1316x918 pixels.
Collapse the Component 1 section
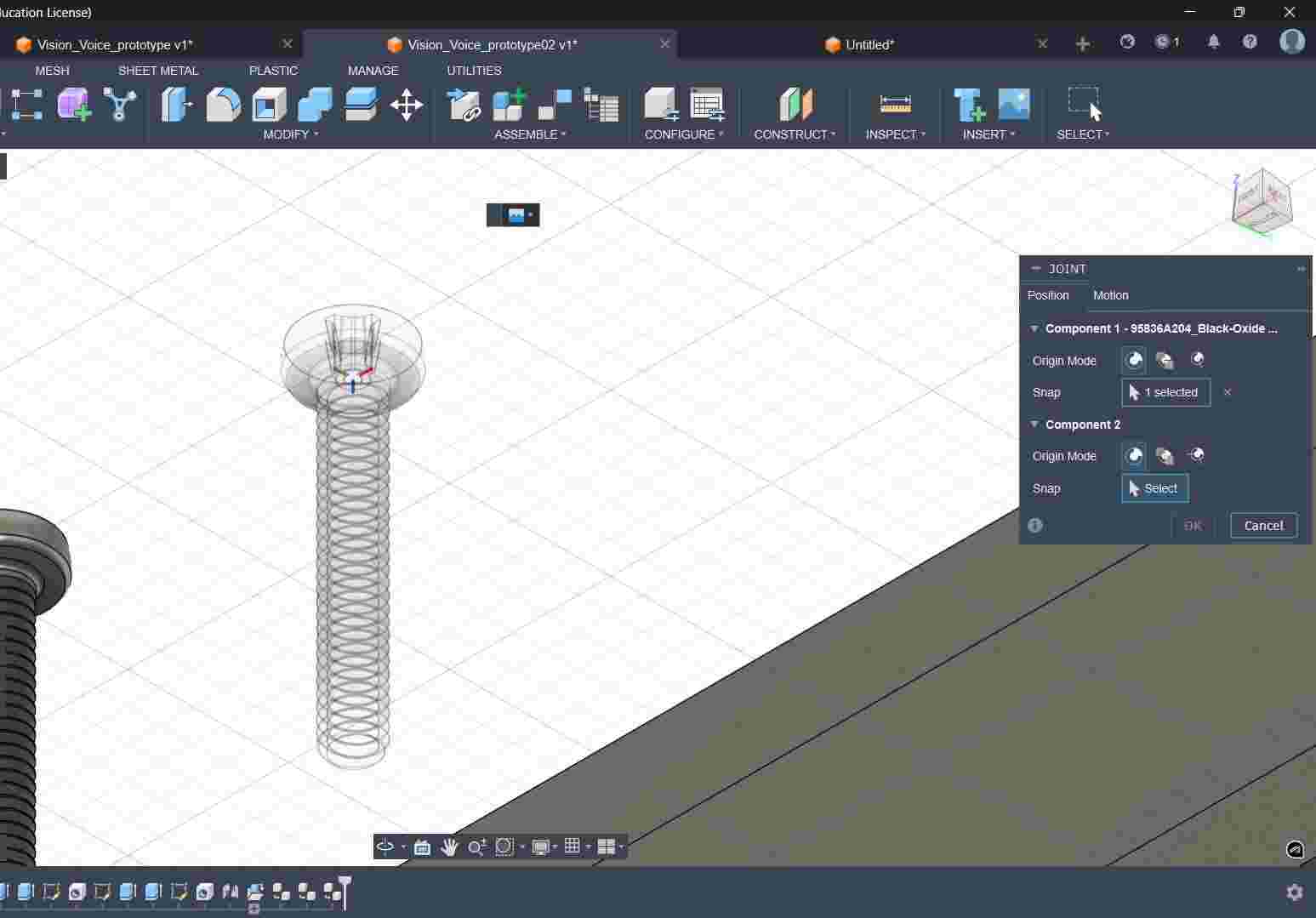click(1034, 328)
